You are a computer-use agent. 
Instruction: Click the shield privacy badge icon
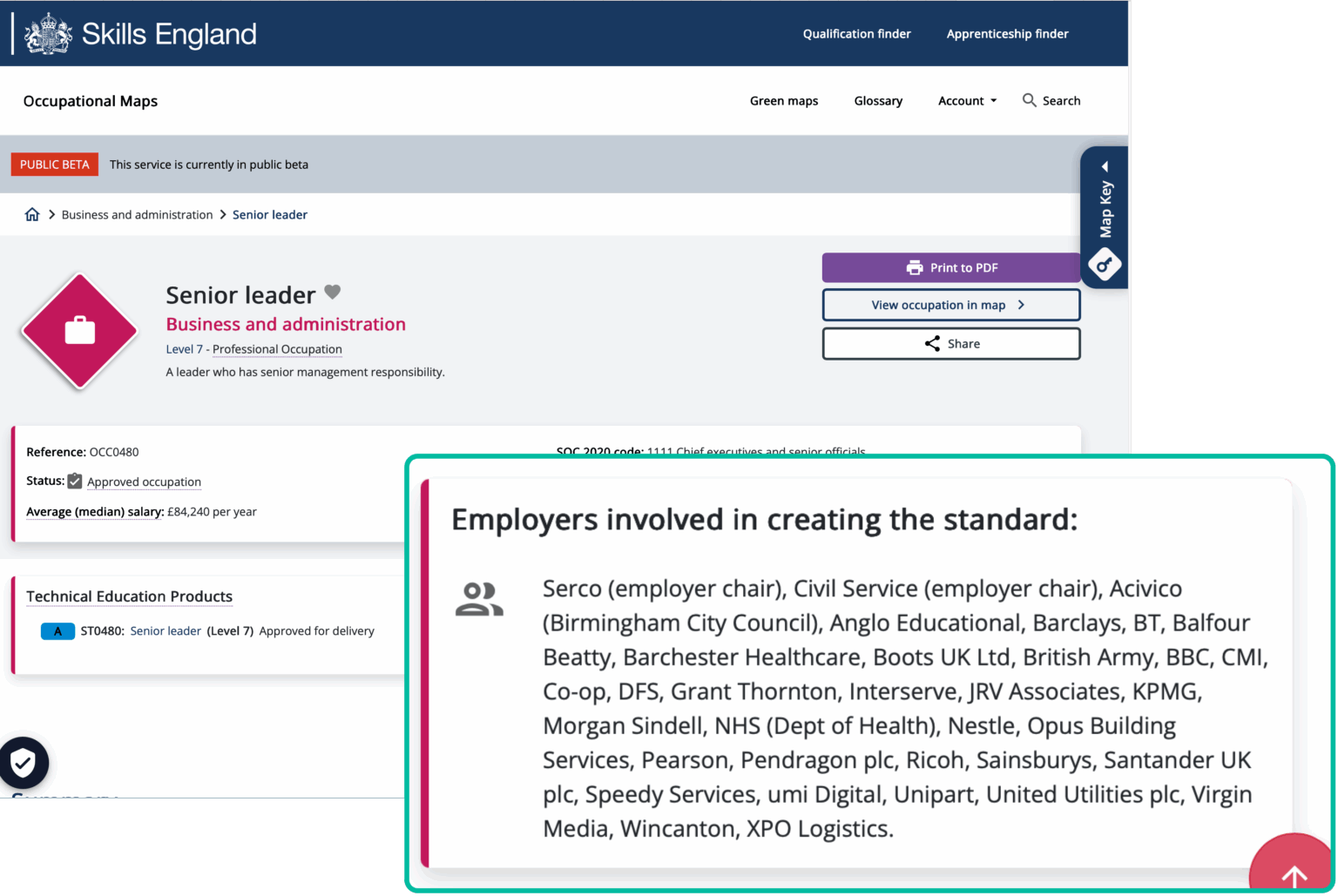(x=24, y=764)
